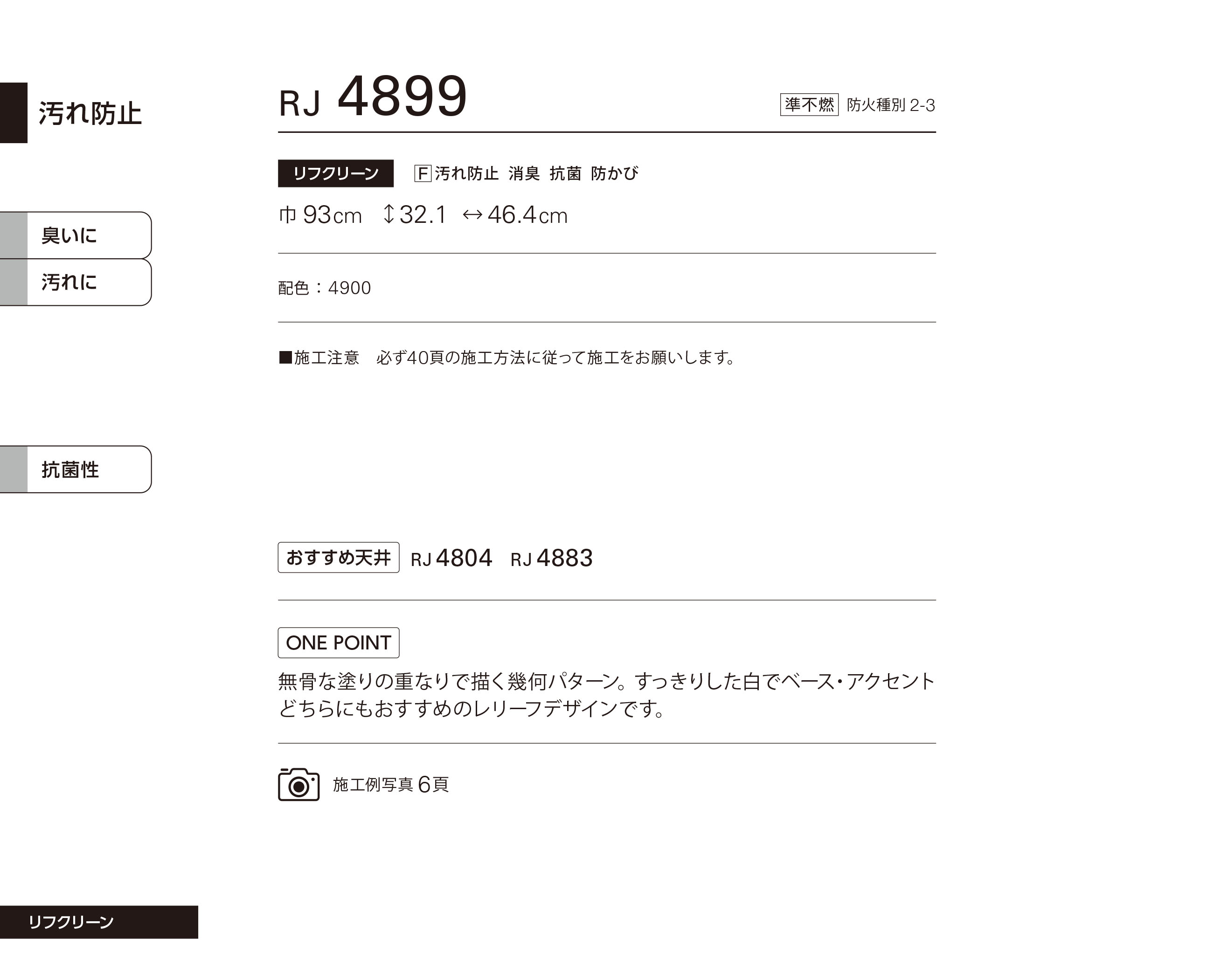Click the camera icon
The image size is (1228, 980).
pos(298,784)
